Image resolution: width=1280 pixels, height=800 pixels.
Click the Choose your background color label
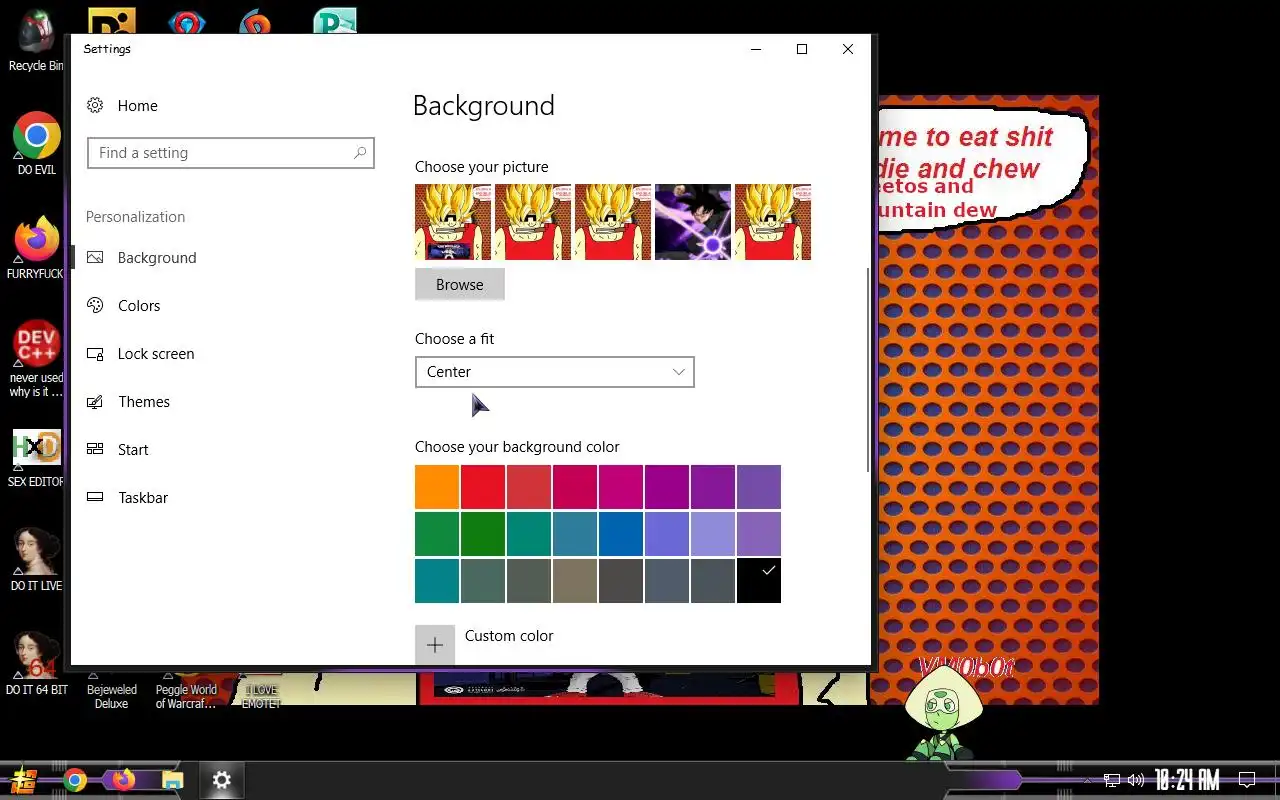(x=517, y=447)
